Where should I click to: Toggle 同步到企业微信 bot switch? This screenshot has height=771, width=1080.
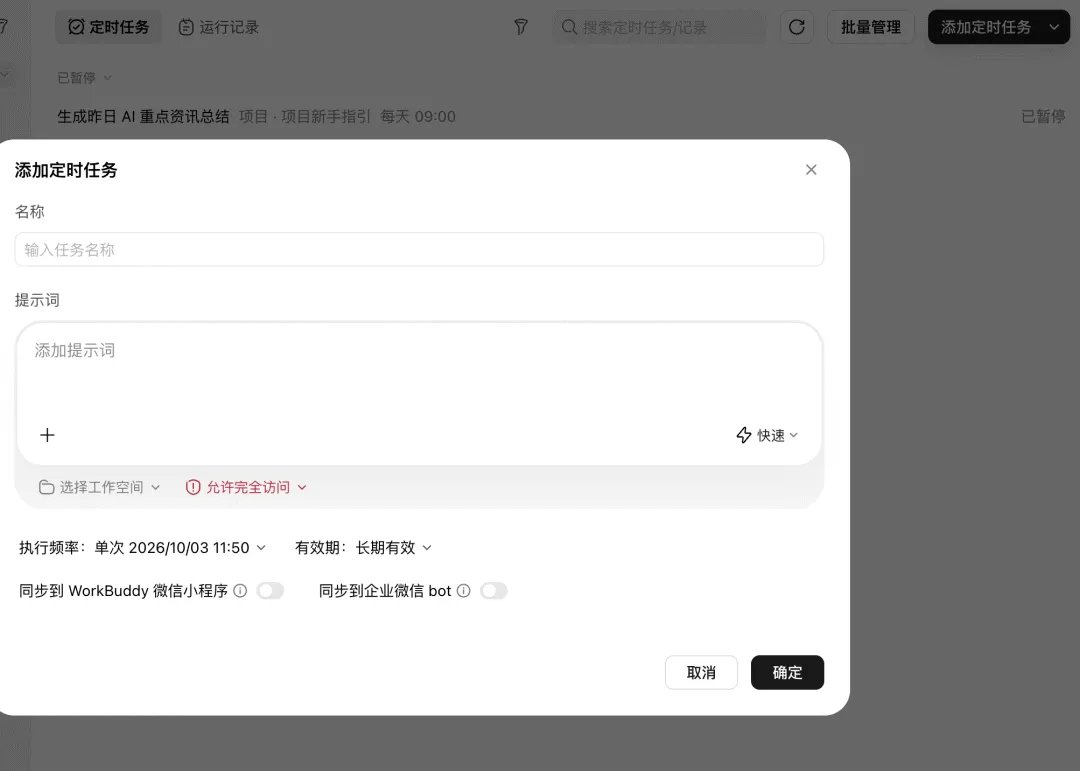click(494, 590)
